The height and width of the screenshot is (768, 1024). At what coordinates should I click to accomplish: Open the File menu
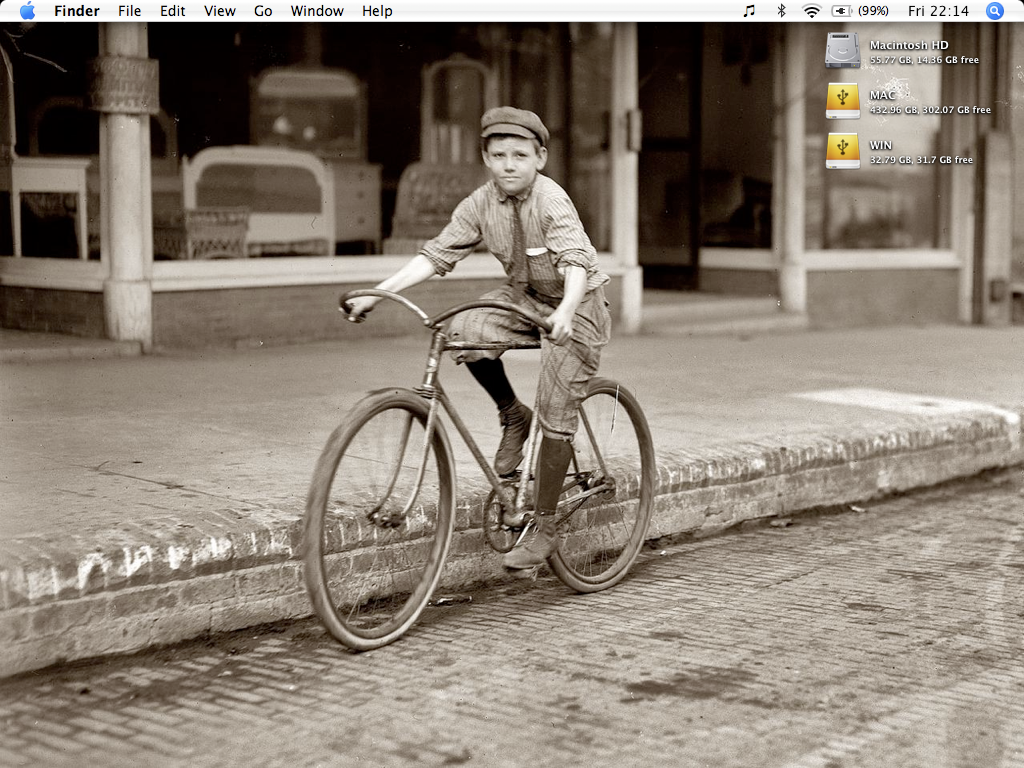129,11
